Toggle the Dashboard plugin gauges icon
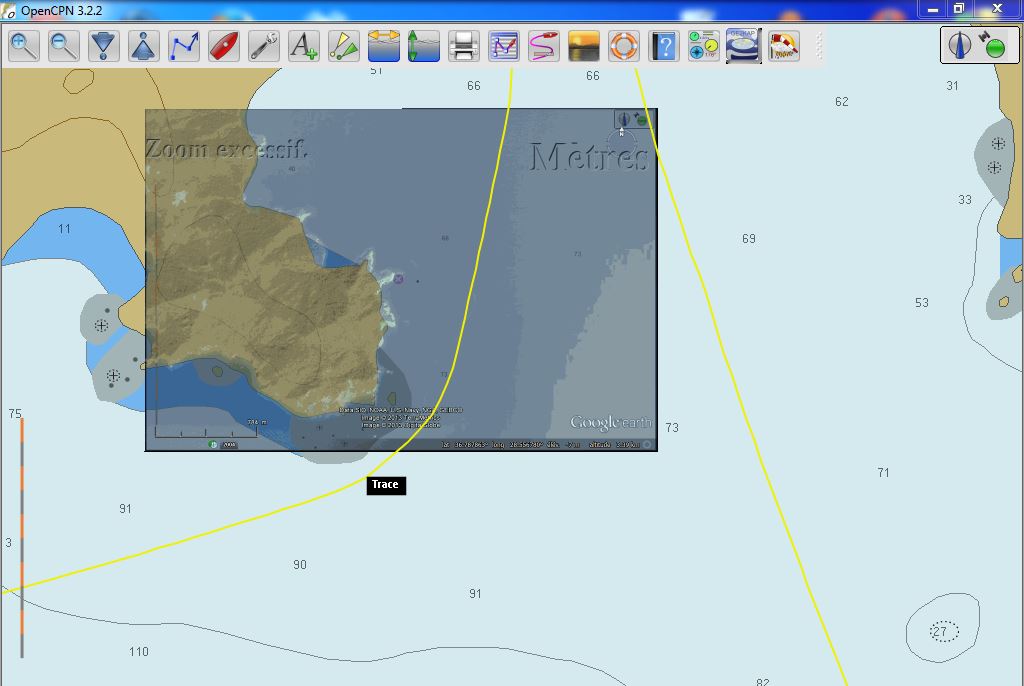 click(x=703, y=46)
